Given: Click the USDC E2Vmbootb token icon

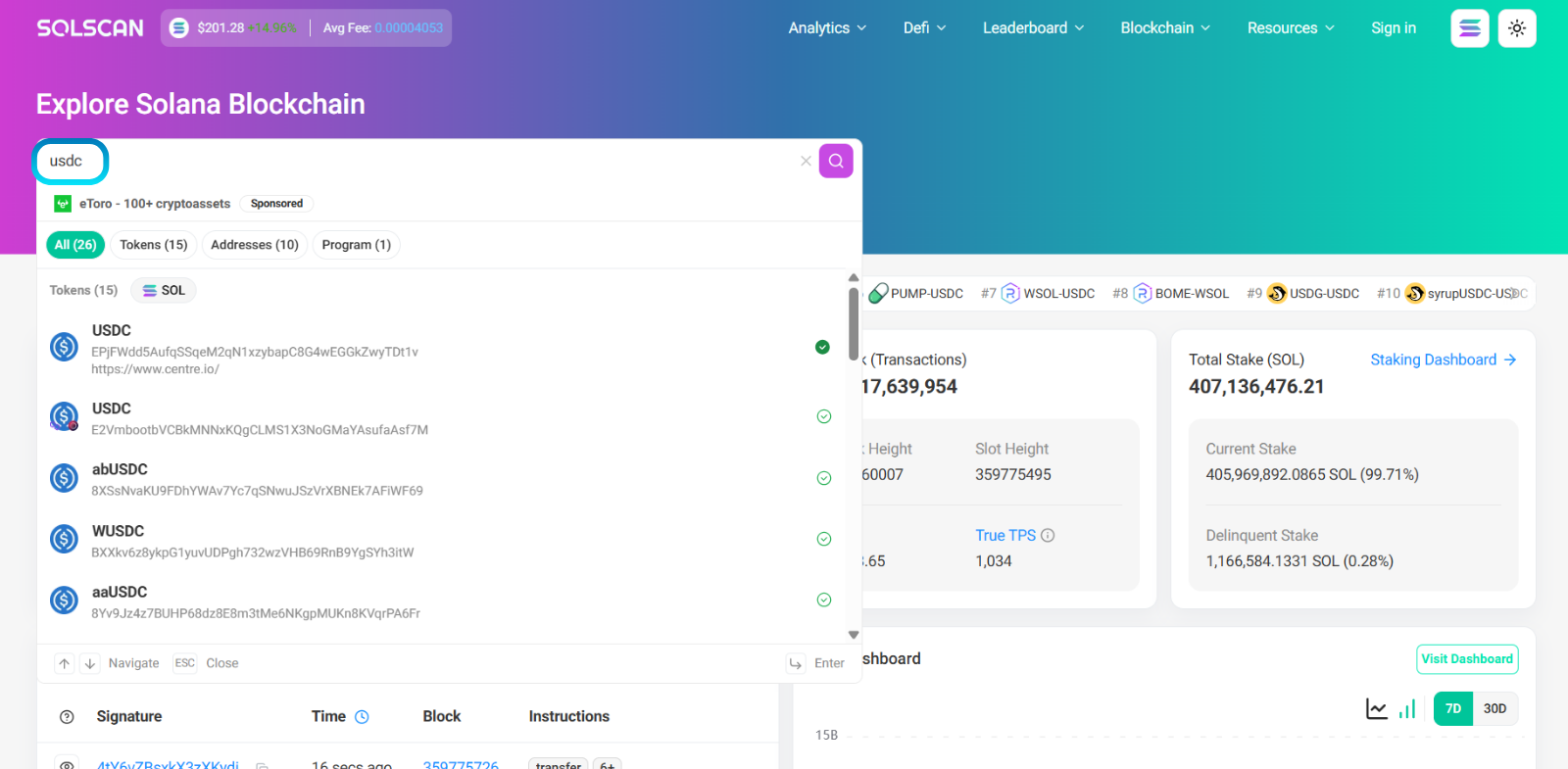Looking at the screenshot, I should [x=65, y=416].
